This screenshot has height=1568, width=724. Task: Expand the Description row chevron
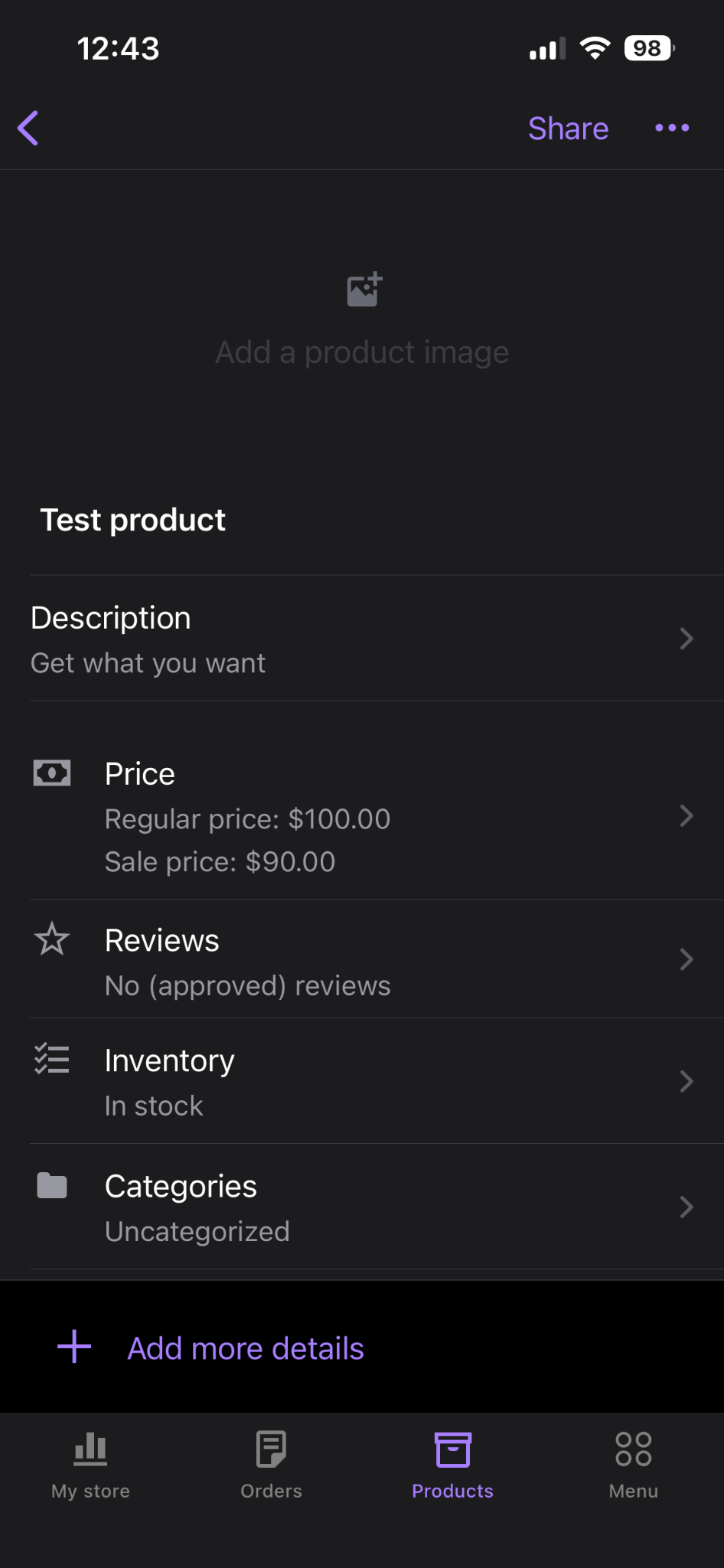tap(686, 639)
